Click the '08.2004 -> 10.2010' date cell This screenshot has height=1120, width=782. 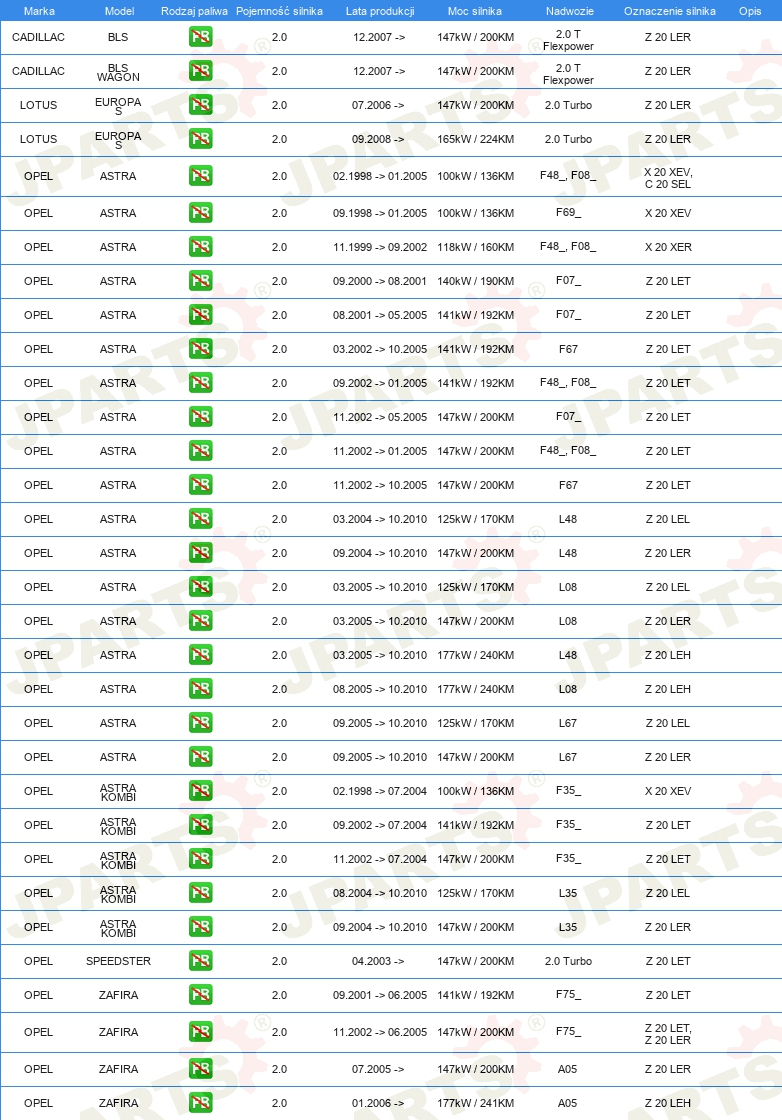[x=380, y=893]
